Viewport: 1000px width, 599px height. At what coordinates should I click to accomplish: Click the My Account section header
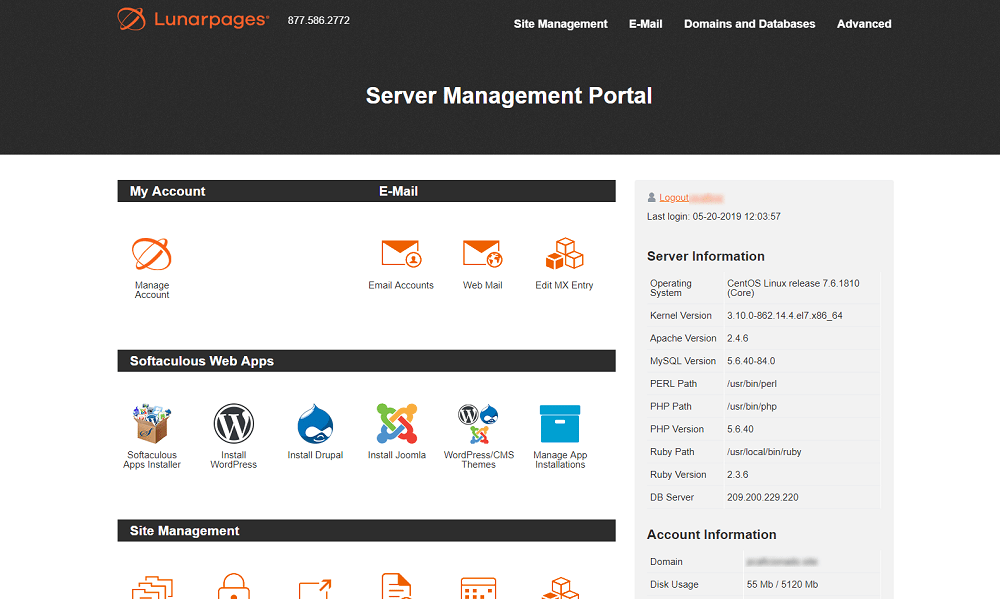[x=168, y=191]
